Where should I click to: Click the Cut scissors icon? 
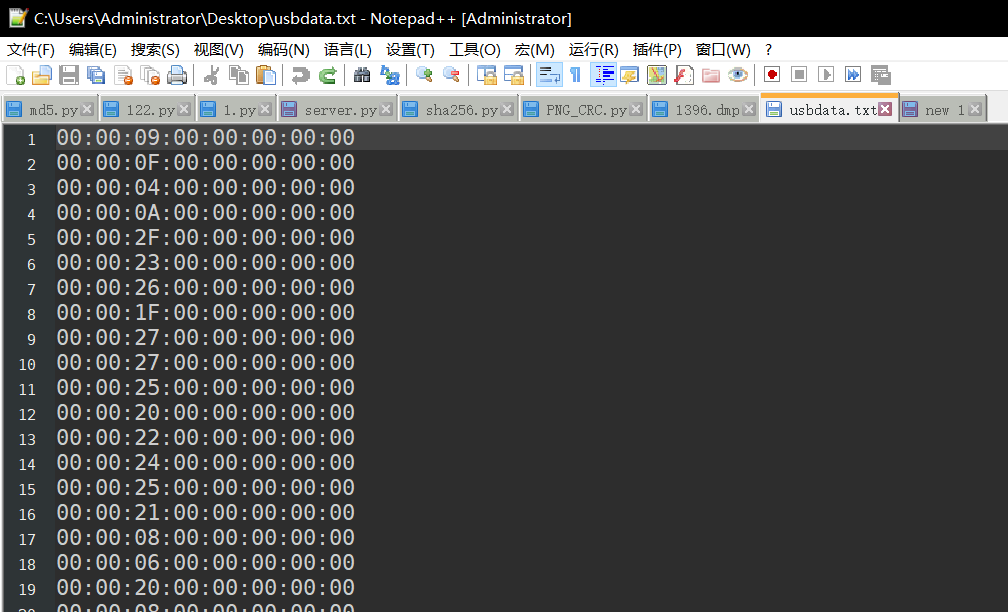click(x=211, y=75)
